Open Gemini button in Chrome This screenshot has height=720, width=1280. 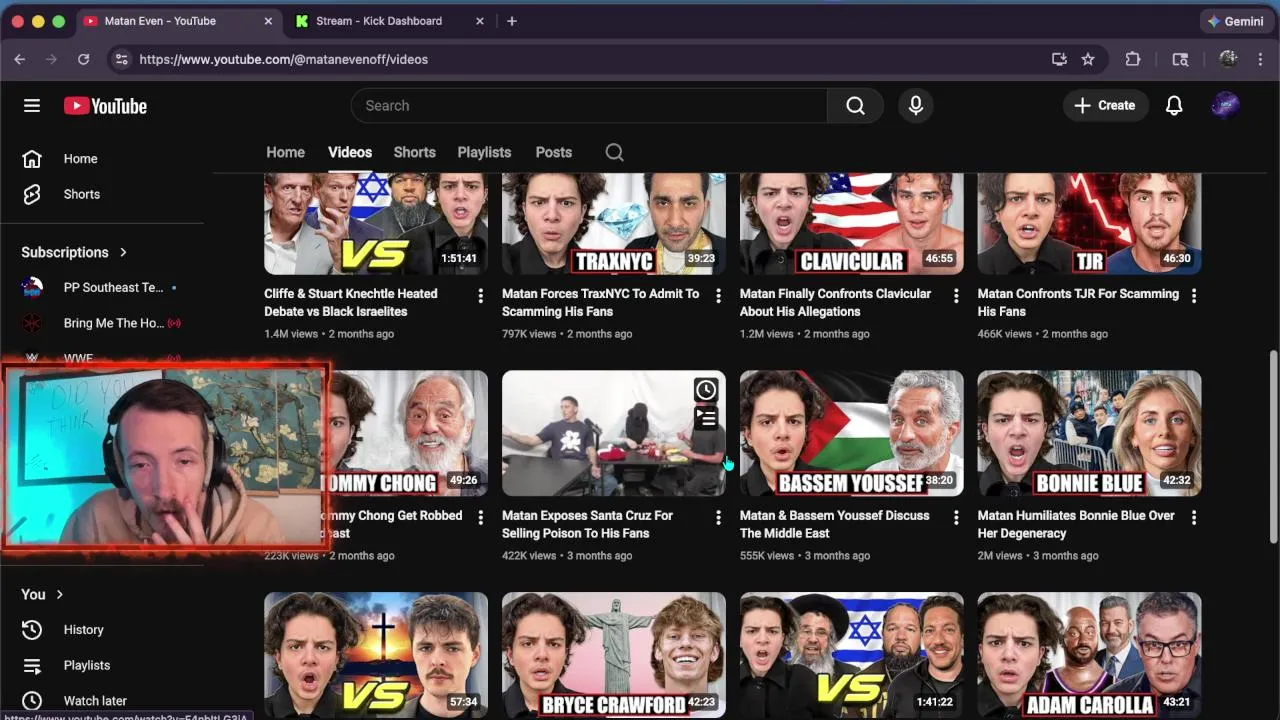coord(1236,21)
